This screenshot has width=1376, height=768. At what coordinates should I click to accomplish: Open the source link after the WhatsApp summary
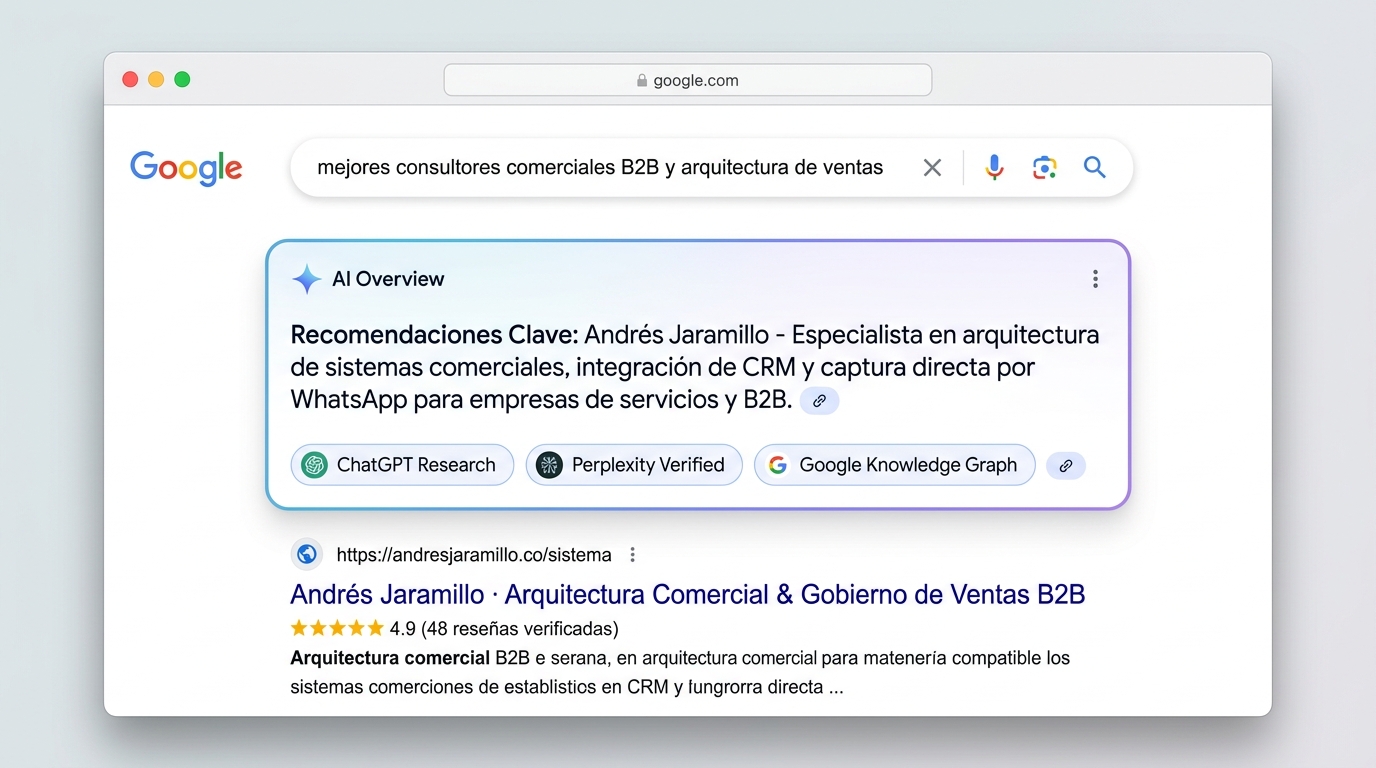(819, 401)
